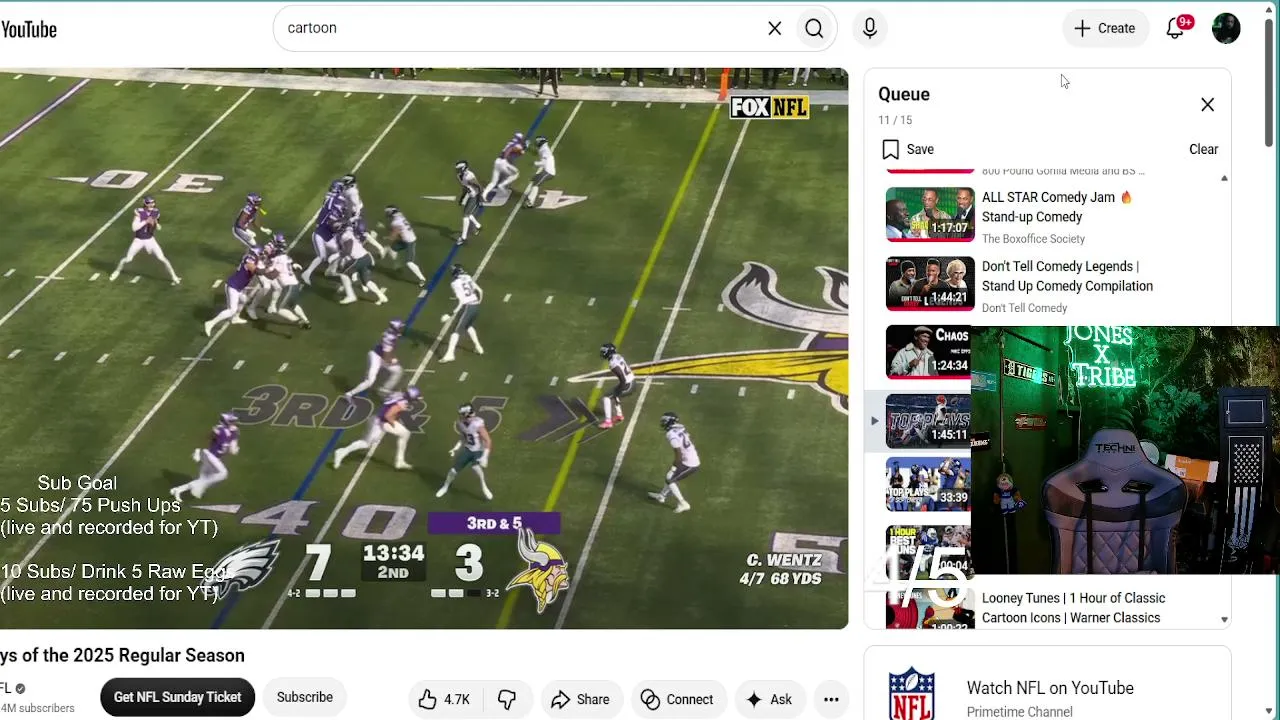
Task: Play the ALL STAR Comedy Jam thumbnail
Action: [x=930, y=214]
